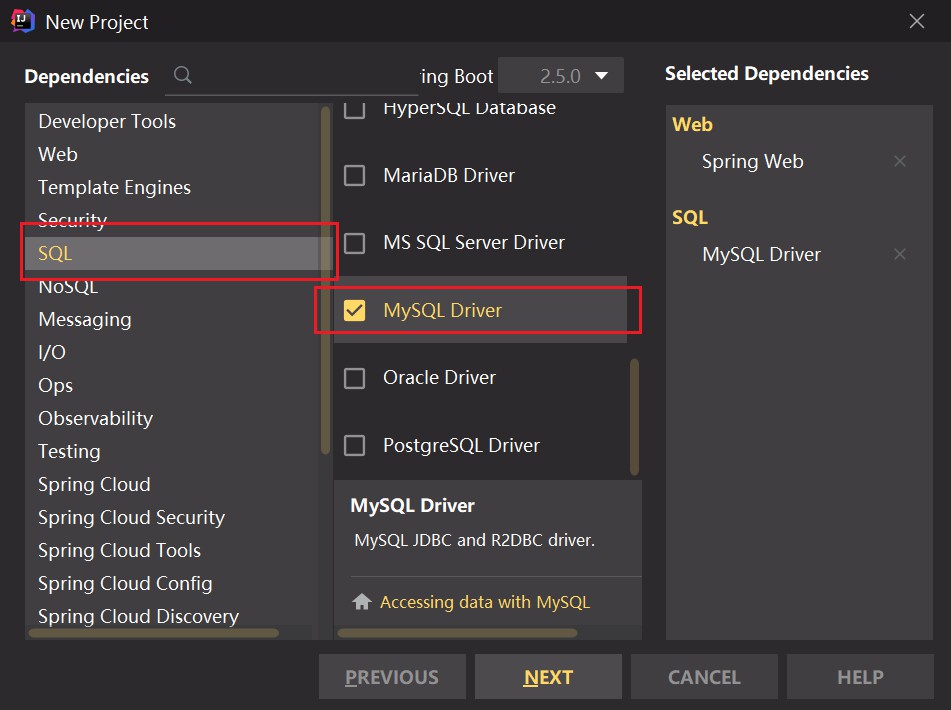The image size is (951, 710).
Task: Click the SQL group header in Selected Dependencies
Action: tap(690, 218)
